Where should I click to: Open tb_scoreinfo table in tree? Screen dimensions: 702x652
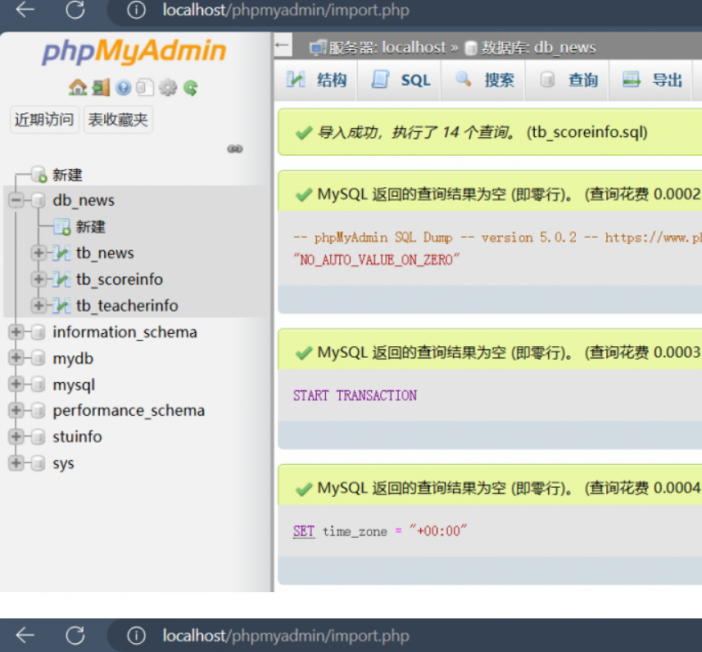point(120,279)
